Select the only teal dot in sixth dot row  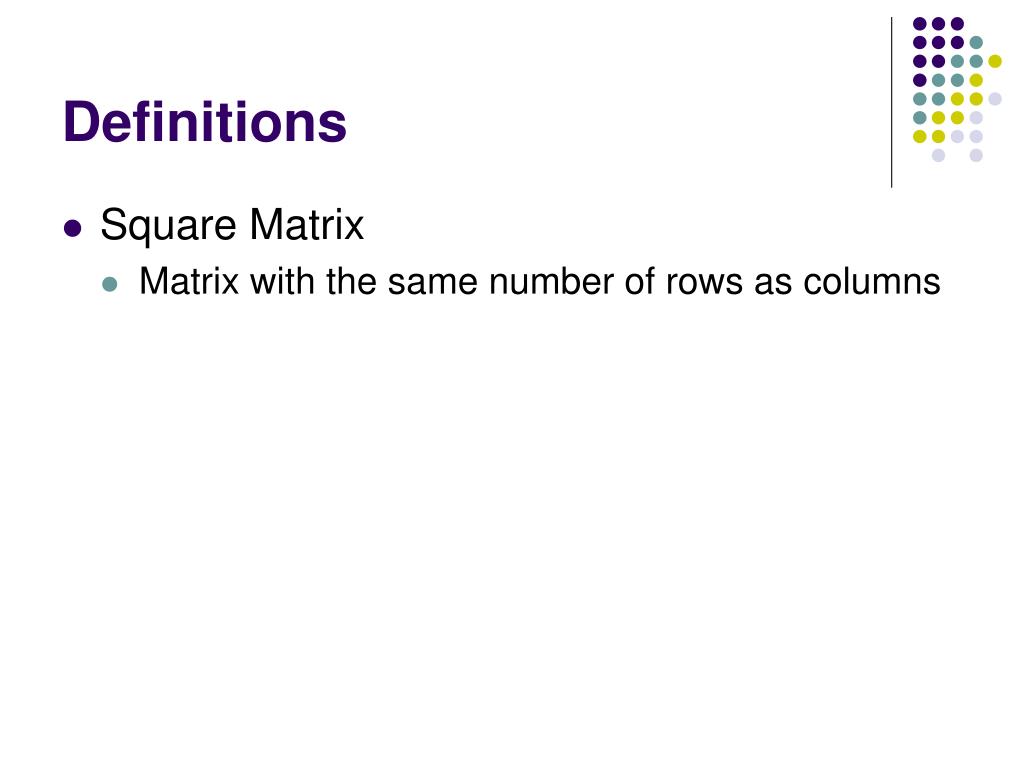920,118
